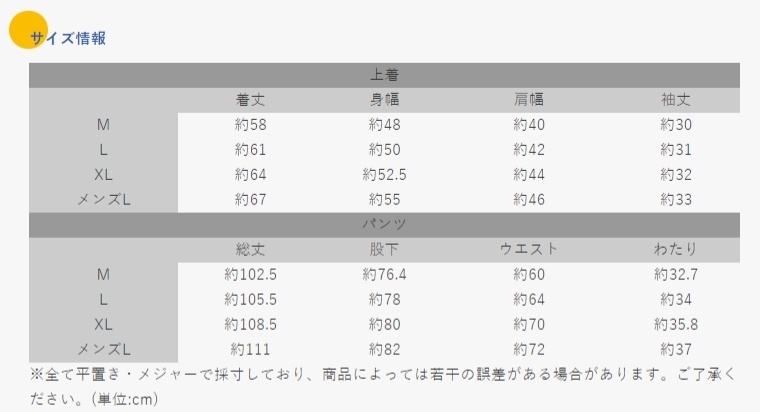Viewport: 760px width, 412px height.
Task: Select the パンツ section header row
Action: pos(384,225)
